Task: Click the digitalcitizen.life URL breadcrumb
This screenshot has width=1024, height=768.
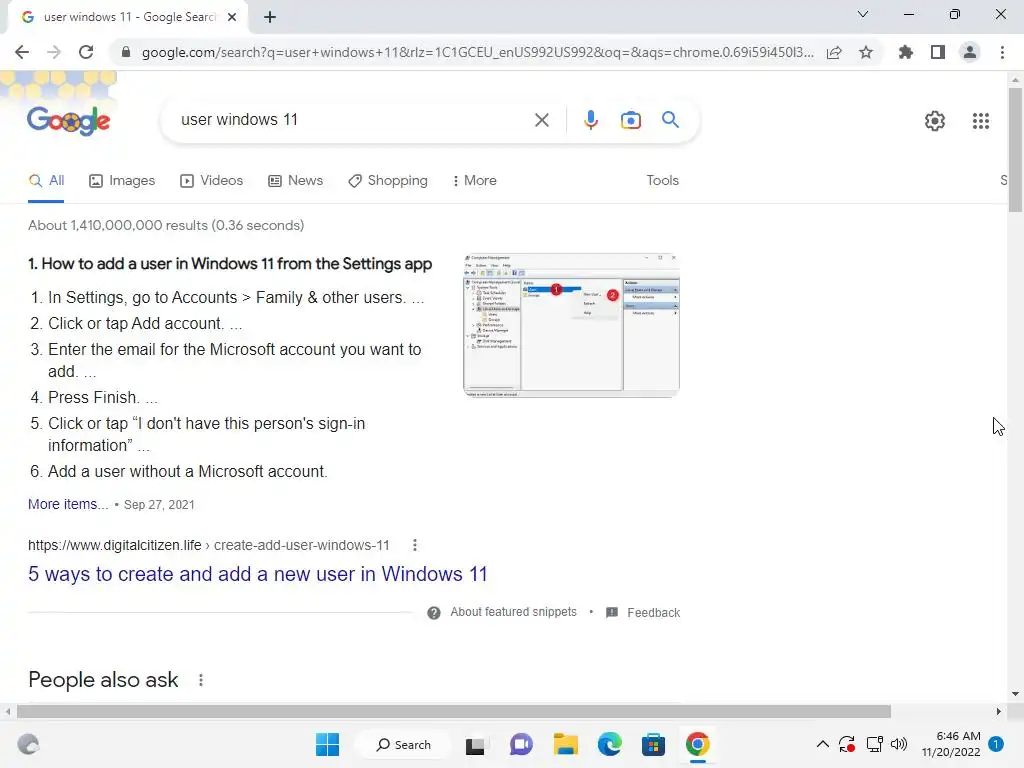Action: click(x=209, y=545)
